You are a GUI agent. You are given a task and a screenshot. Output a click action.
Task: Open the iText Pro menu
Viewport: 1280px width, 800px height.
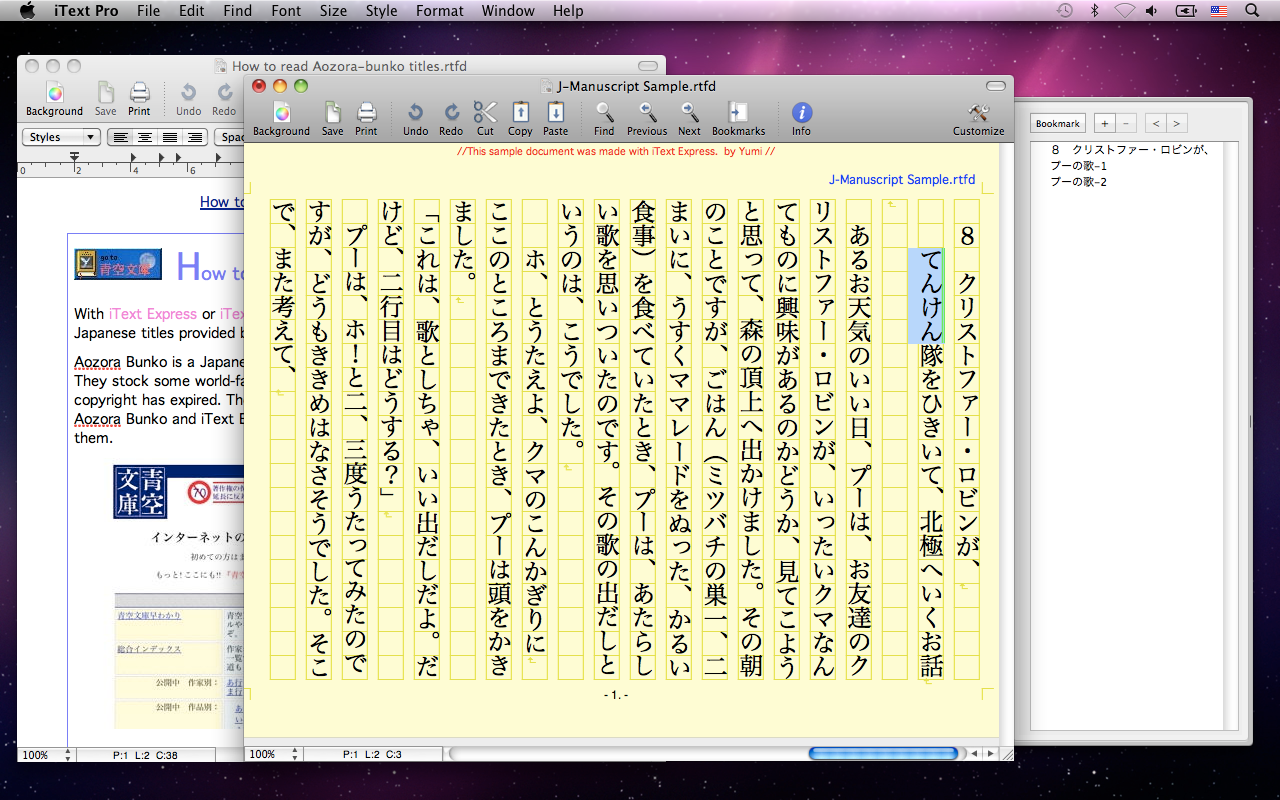[x=85, y=11]
